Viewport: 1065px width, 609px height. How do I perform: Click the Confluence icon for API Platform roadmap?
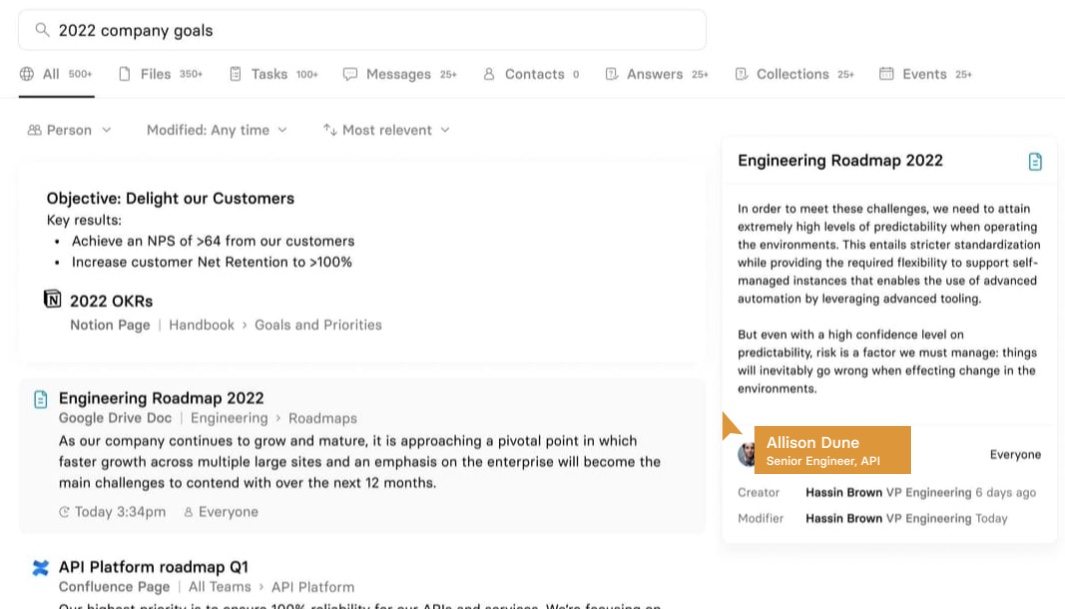click(41, 568)
